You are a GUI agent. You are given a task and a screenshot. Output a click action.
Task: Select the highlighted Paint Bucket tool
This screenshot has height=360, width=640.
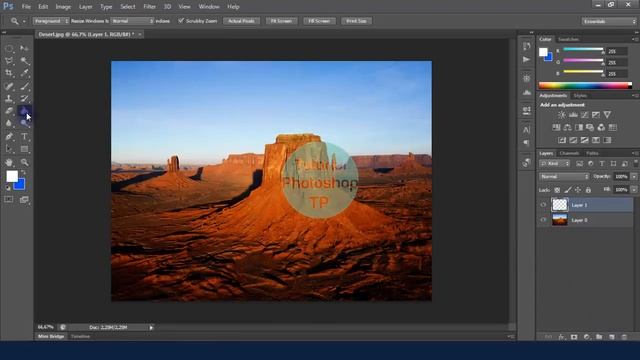tap(24, 111)
